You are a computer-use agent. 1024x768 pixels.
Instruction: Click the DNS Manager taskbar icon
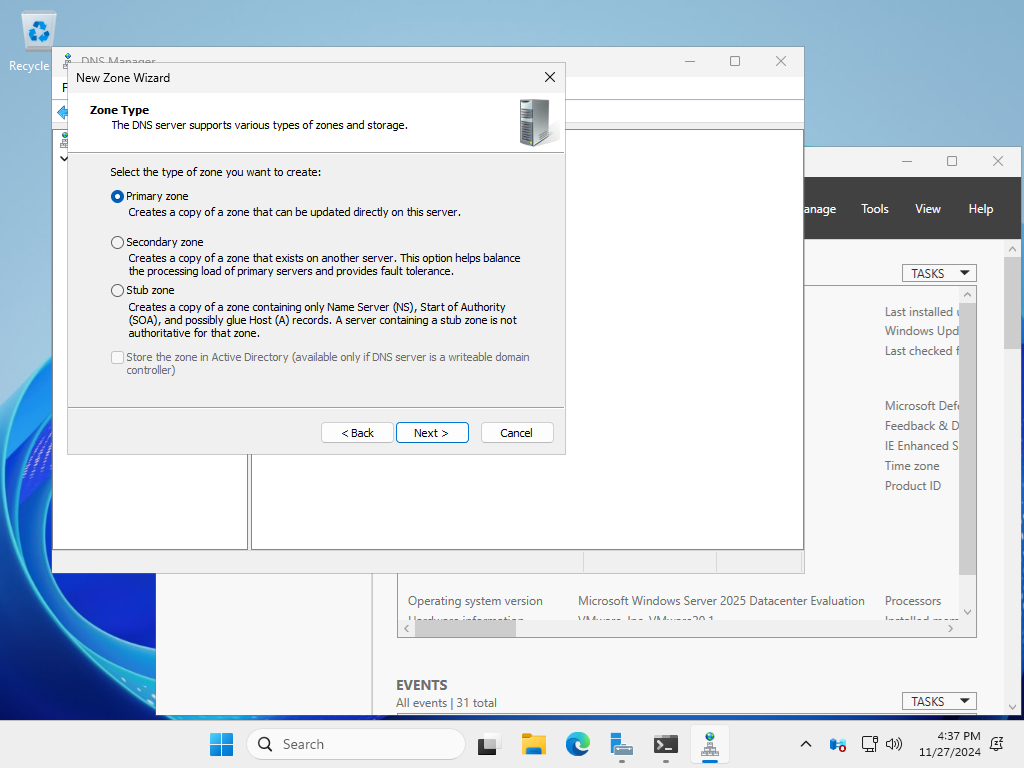(710, 744)
